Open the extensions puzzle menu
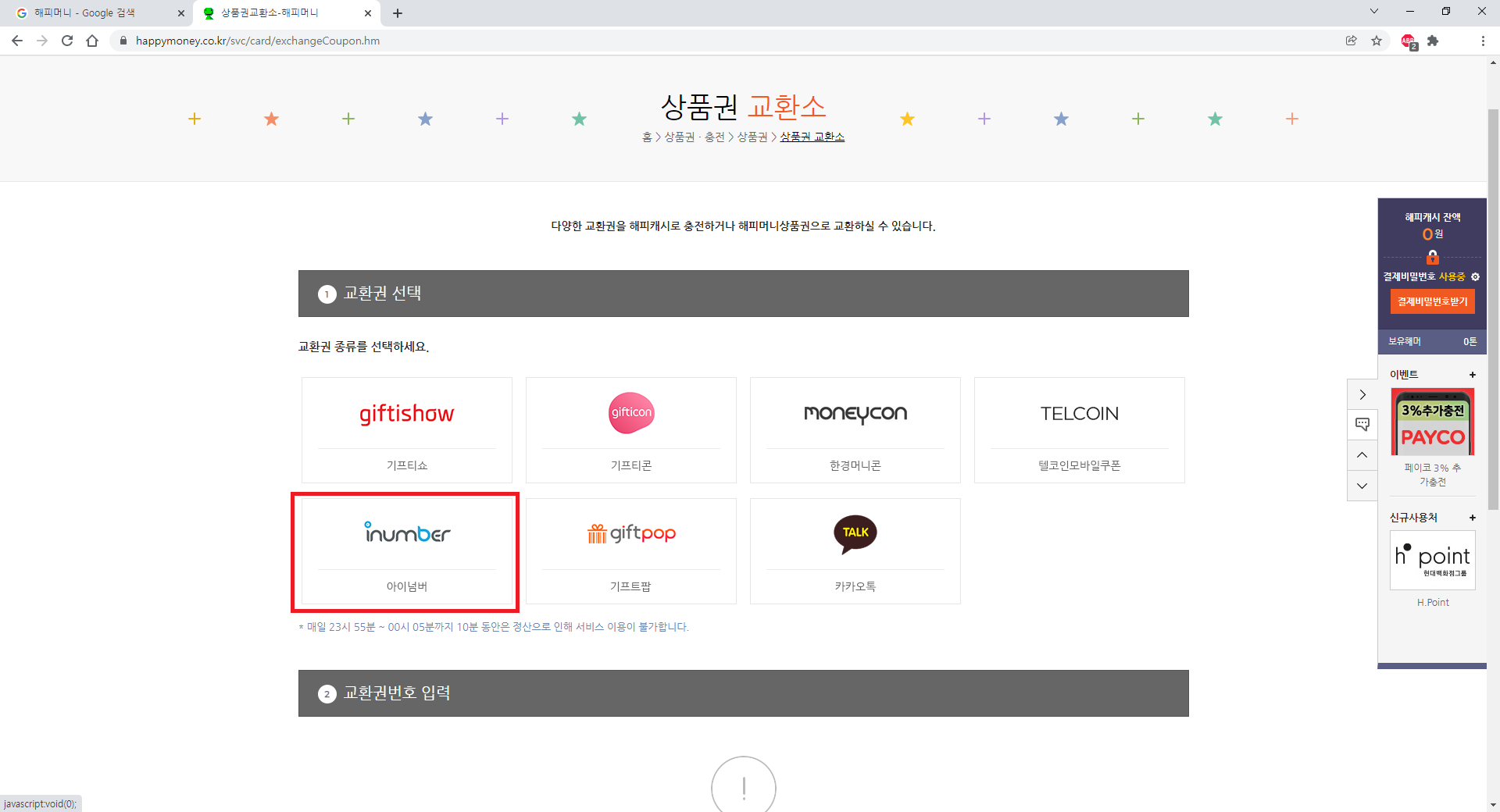The width and height of the screenshot is (1500, 812). (x=1433, y=41)
